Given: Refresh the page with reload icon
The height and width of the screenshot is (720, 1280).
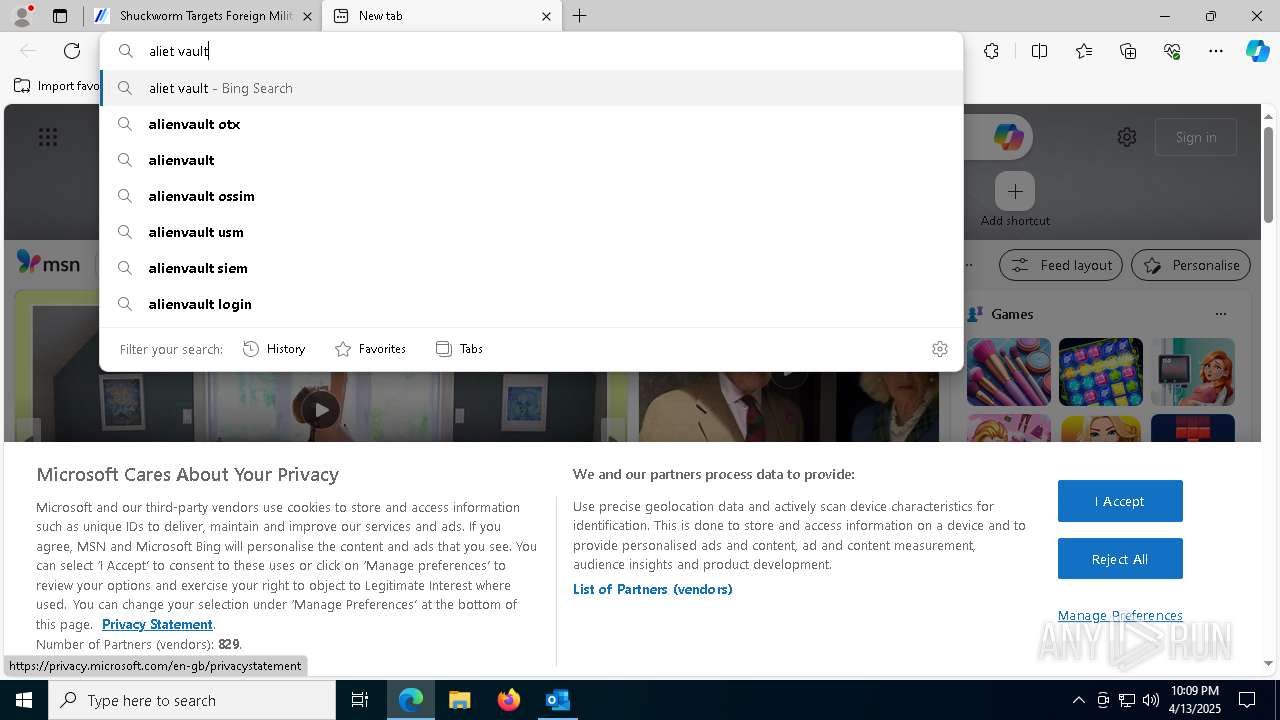Looking at the screenshot, I should [x=72, y=51].
